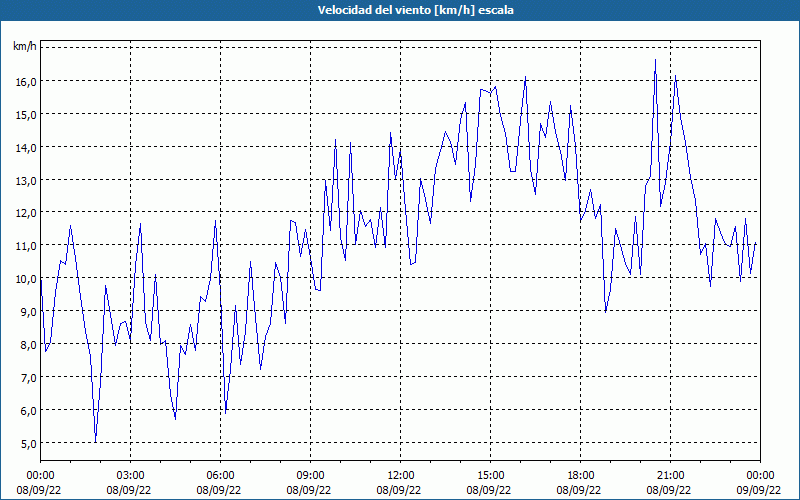Click the '13,0' y-axis label
Viewport: 800px width, 500px height.
coord(26,180)
